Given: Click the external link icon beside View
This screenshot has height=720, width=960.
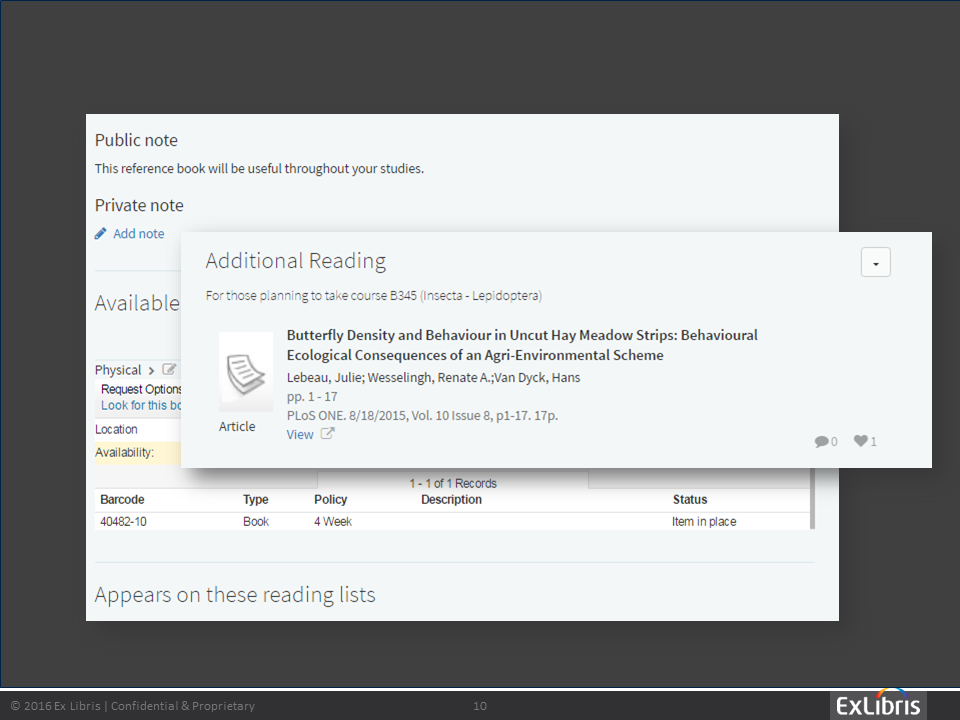Looking at the screenshot, I should click(x=327, y=434).
